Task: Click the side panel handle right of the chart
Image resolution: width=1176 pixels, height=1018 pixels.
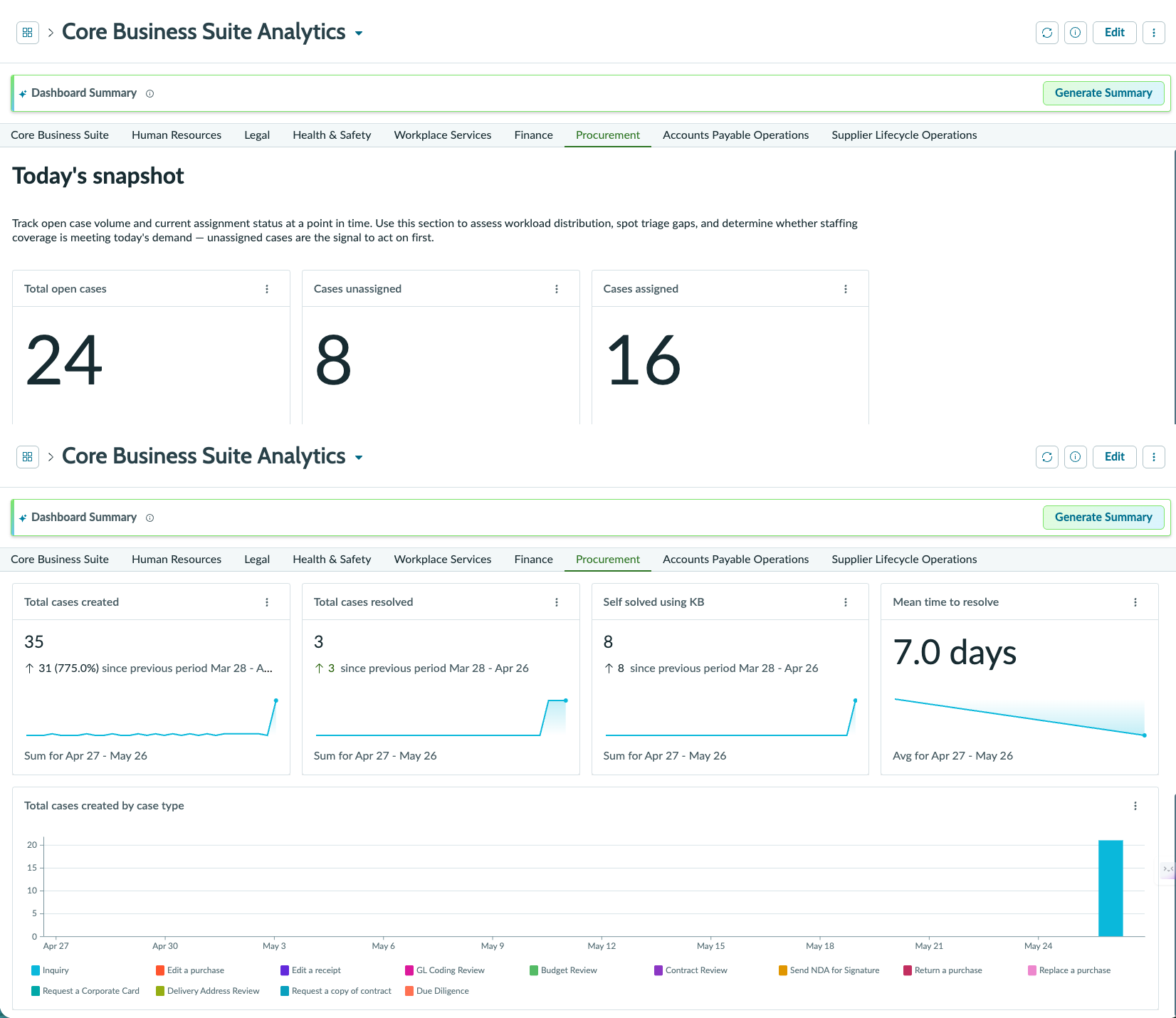Action: point(1167,869)
